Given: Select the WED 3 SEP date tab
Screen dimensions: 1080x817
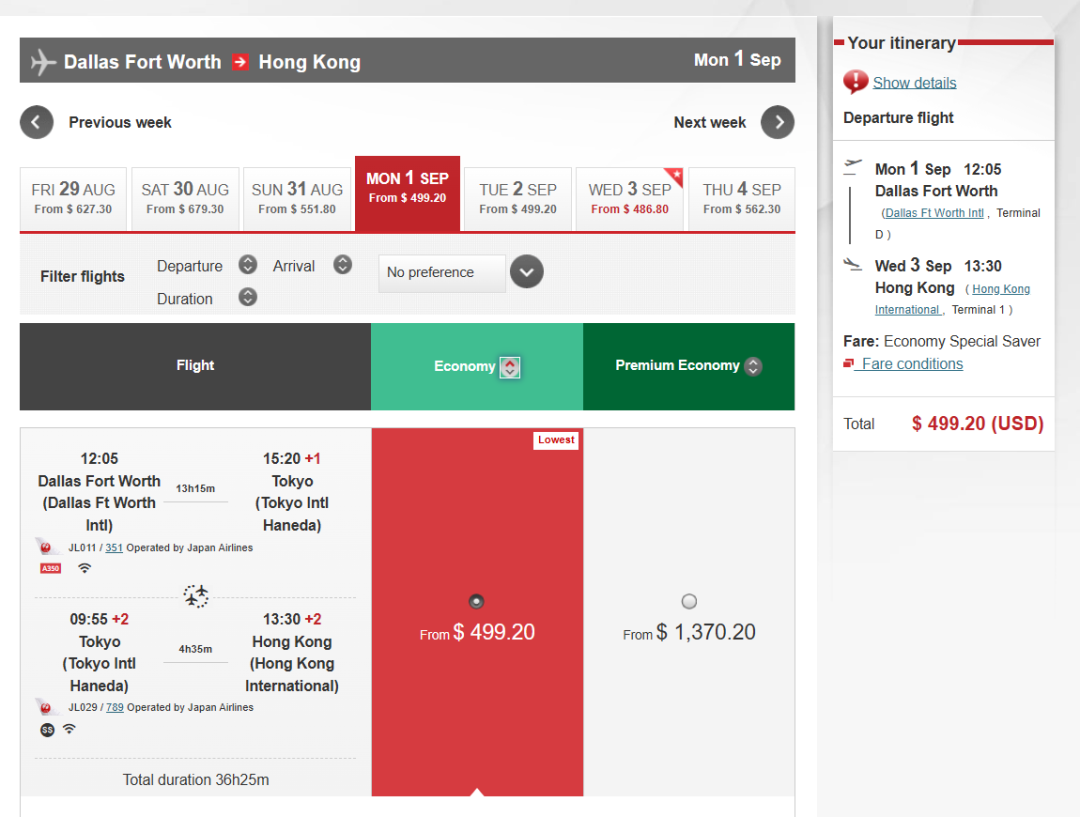Looking at the screenshot, I should 630,198.
